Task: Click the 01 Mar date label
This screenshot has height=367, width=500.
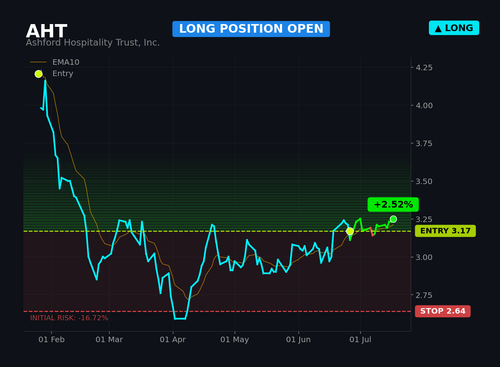Action: (x=109, y=340)
